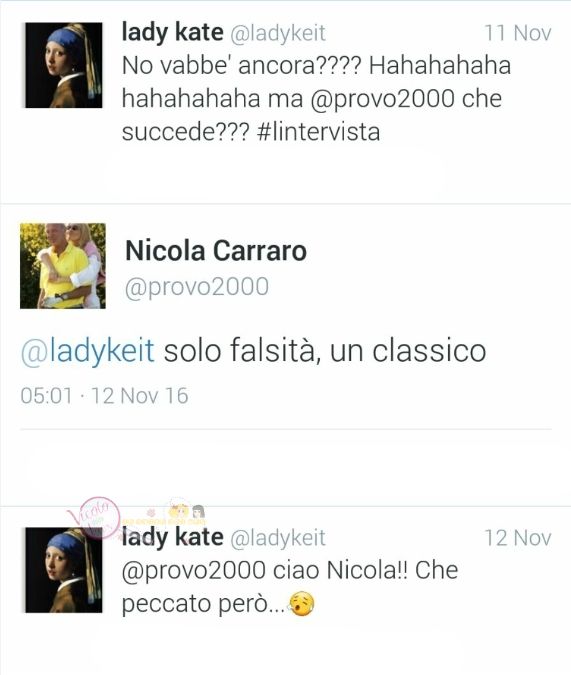Click the sad face emoji in last tweet
The image size is (571, 675).
tap(301, 604)
